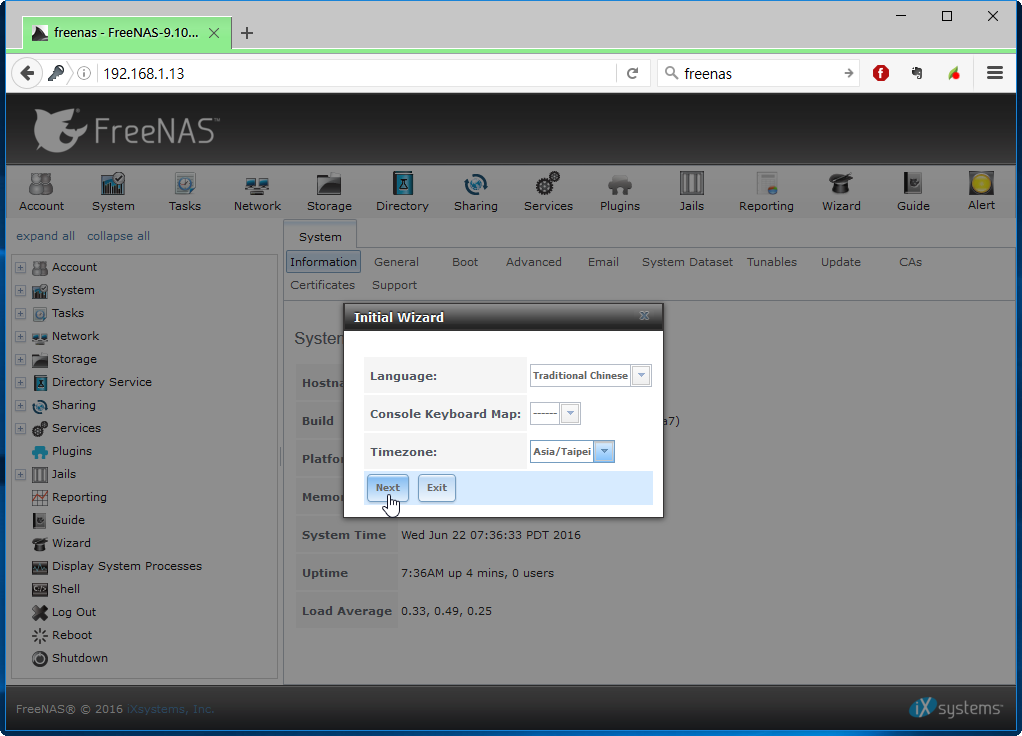Switch to the Certificates tab
The image size is (1022, 736).
pos(323,285)
